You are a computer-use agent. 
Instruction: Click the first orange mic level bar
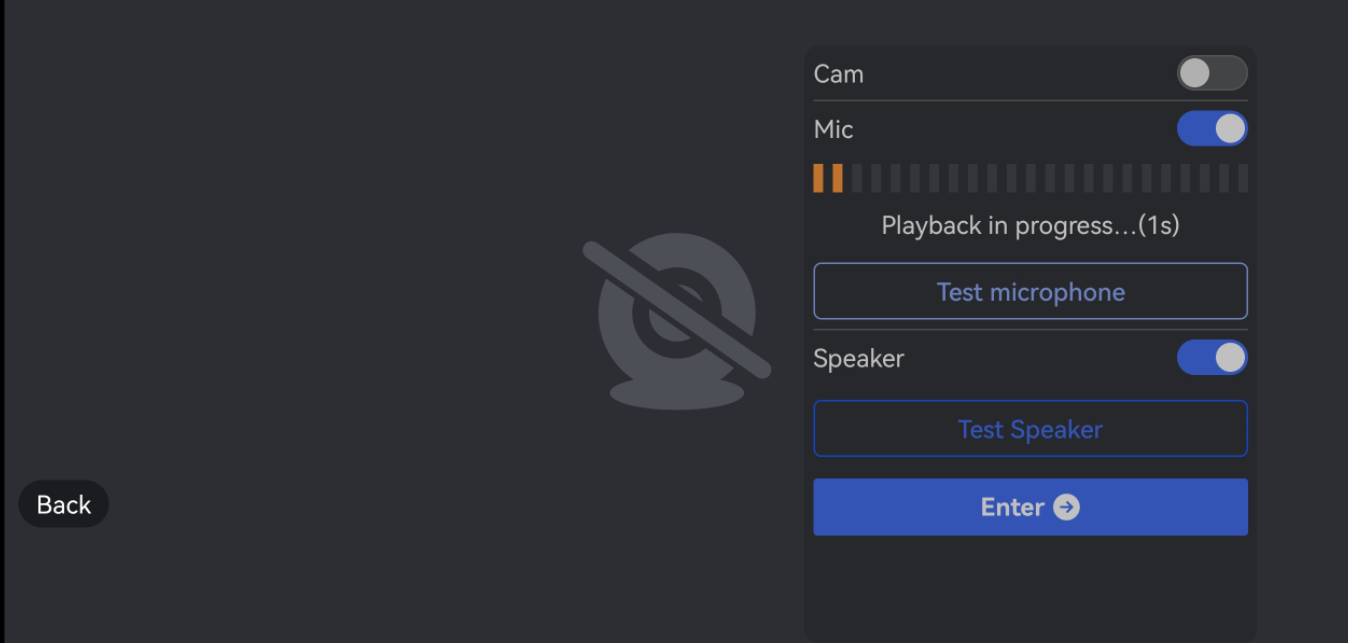pos(818,178)
